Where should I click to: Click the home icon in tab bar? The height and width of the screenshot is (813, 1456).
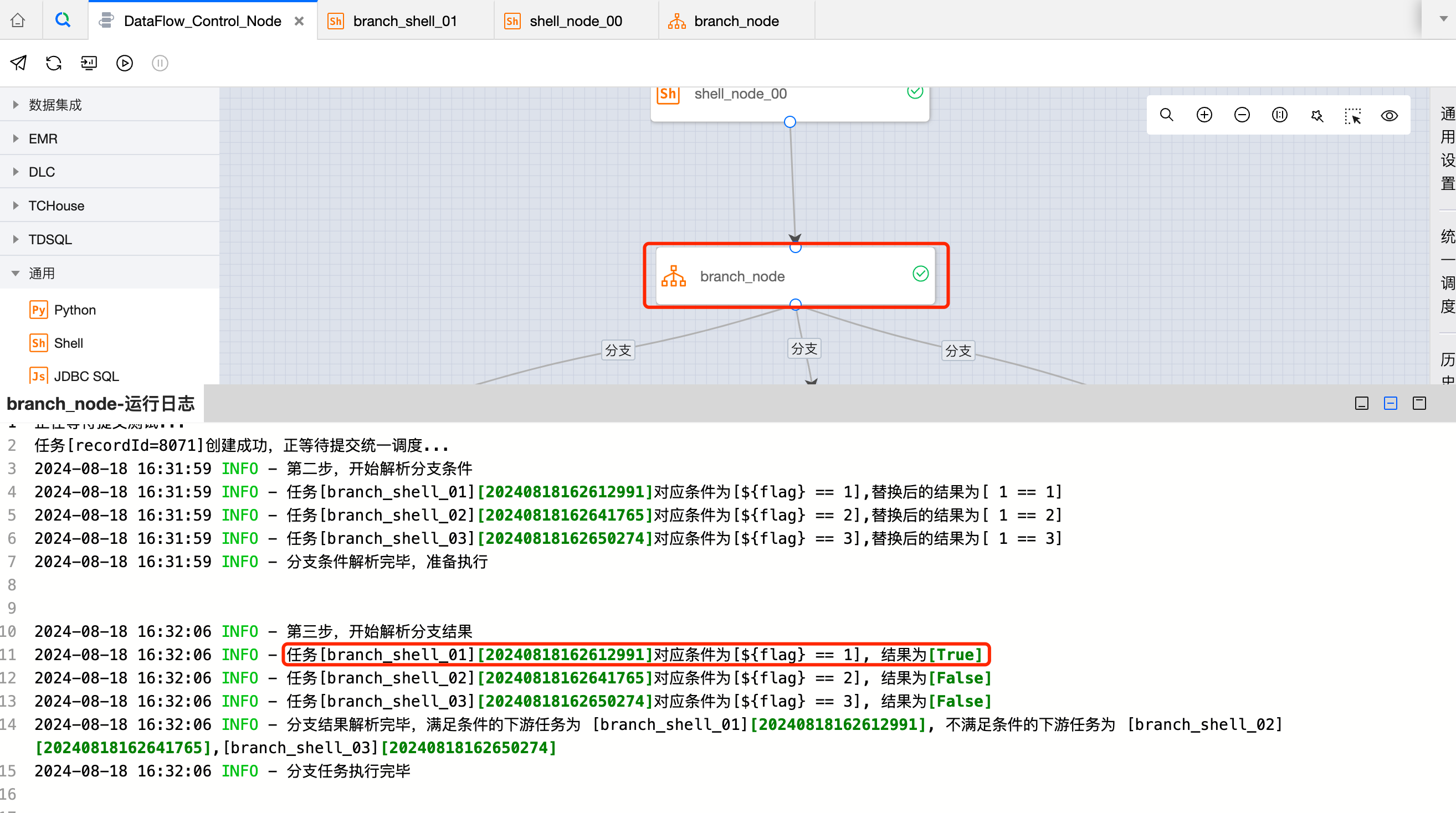[18, 20]
